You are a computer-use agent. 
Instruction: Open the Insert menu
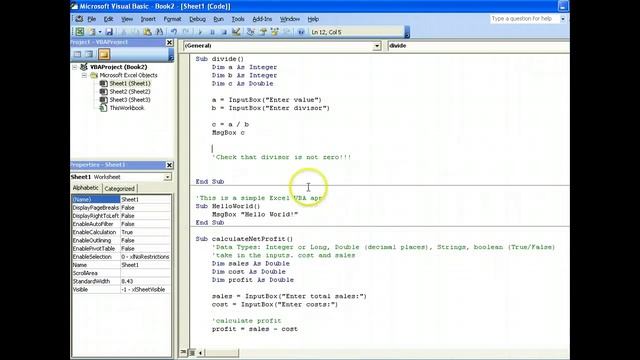[x=148, y=19]
